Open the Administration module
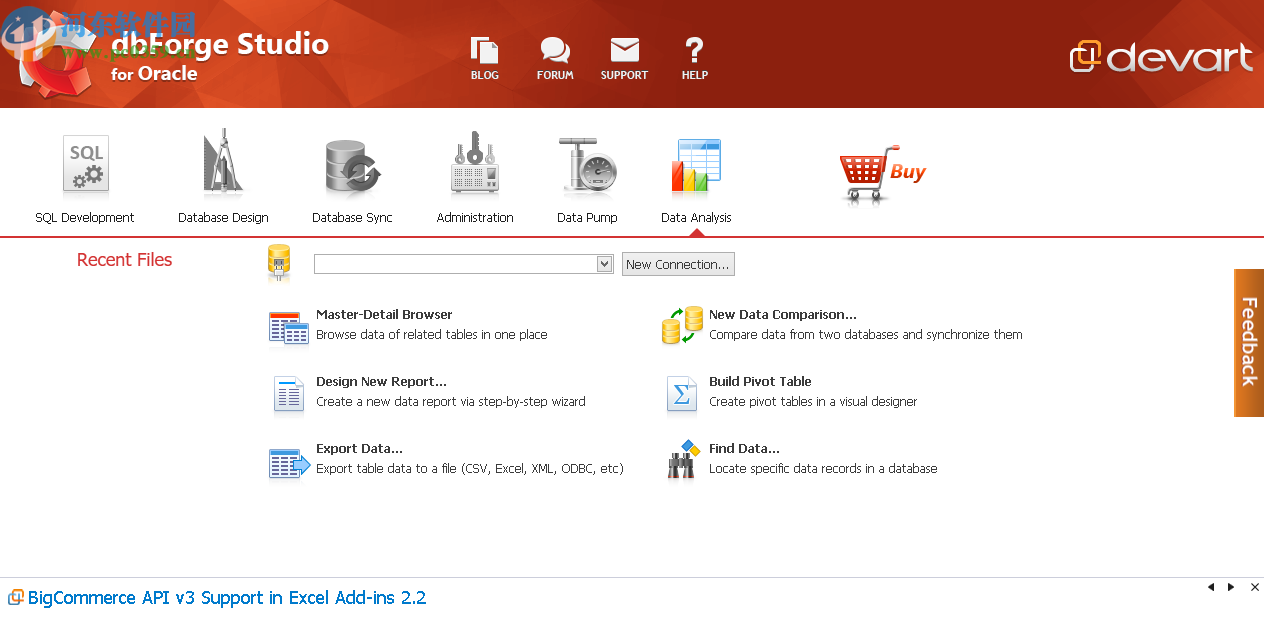 474,175
